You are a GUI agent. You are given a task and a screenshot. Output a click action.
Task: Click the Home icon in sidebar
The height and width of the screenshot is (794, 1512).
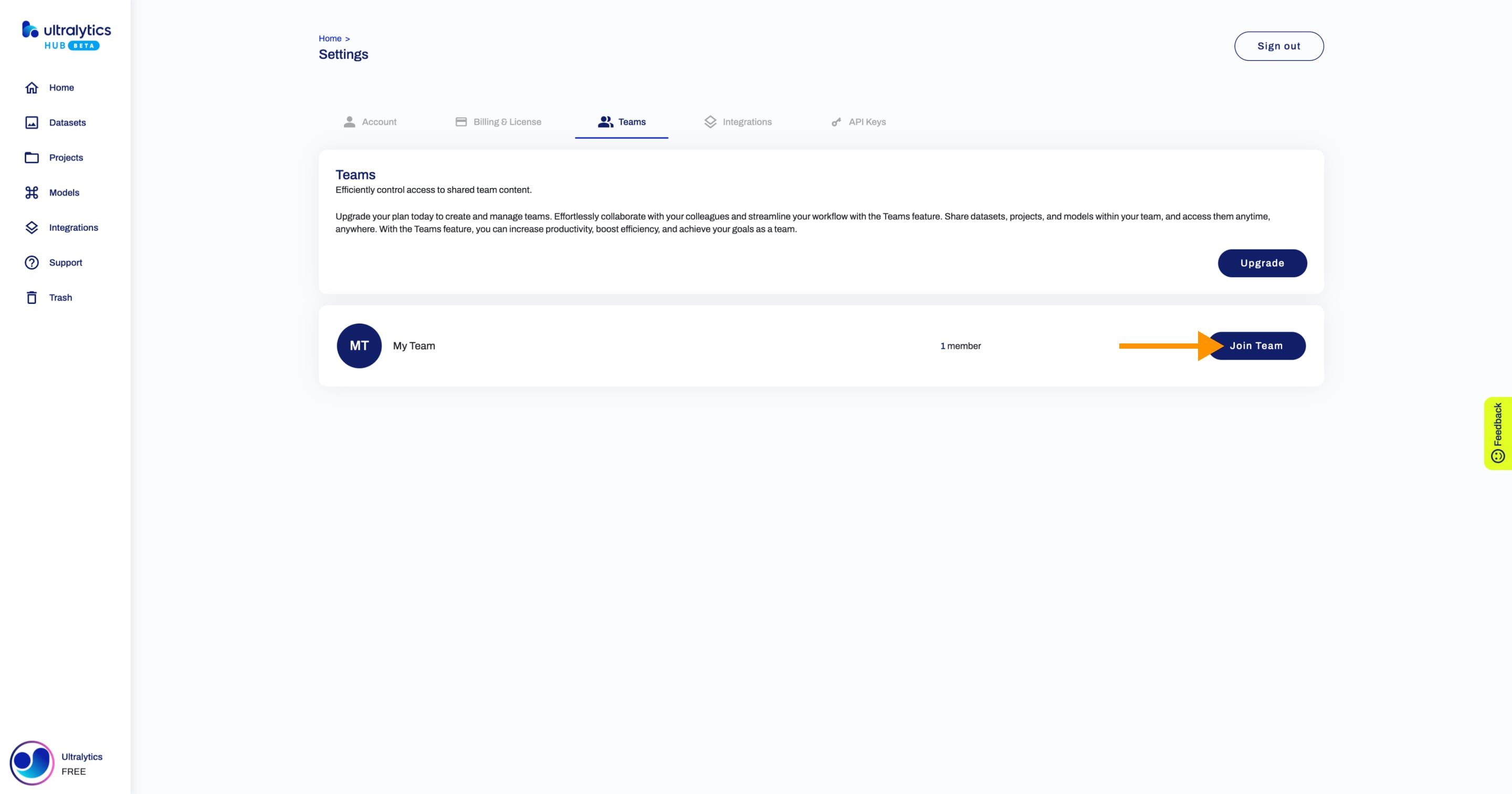[31, 87]
